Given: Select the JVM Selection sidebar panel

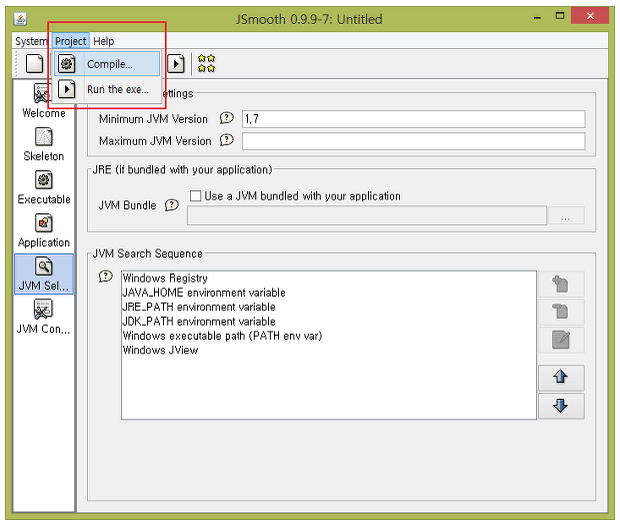Looking at the screenshot, I should pos(43,274).
